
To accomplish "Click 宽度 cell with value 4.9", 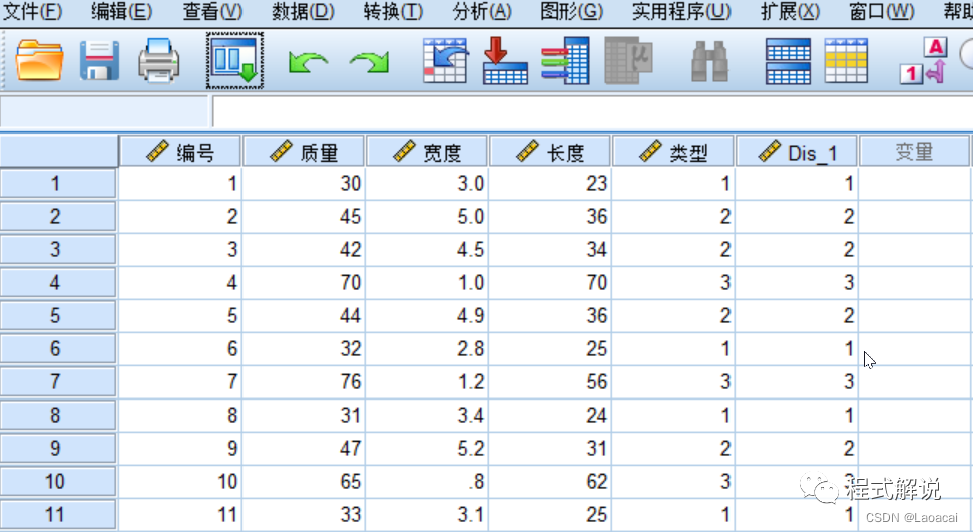I will (427, 316).
